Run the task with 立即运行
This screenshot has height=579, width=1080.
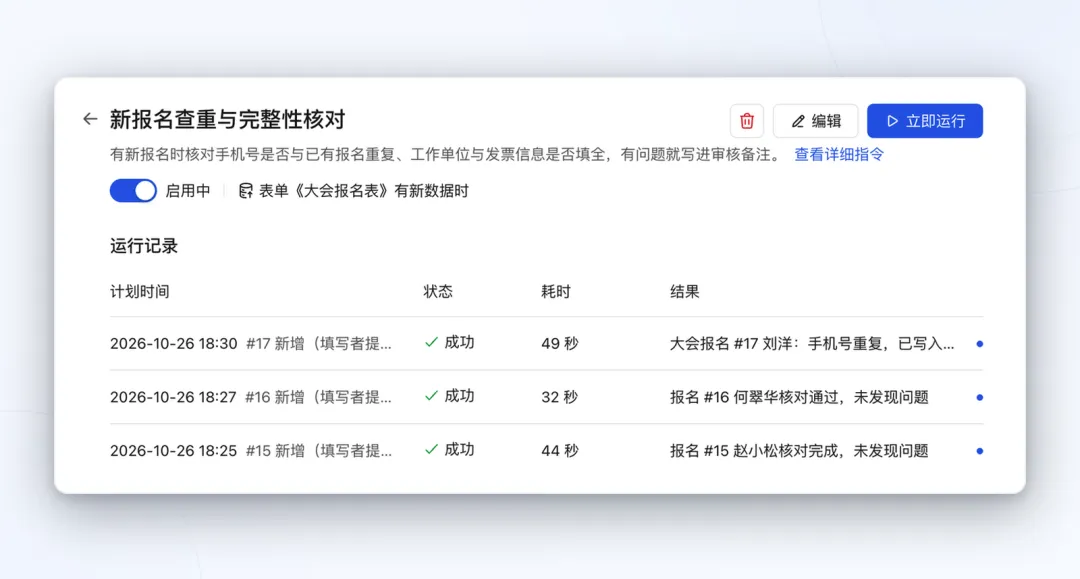coord(924,121)
